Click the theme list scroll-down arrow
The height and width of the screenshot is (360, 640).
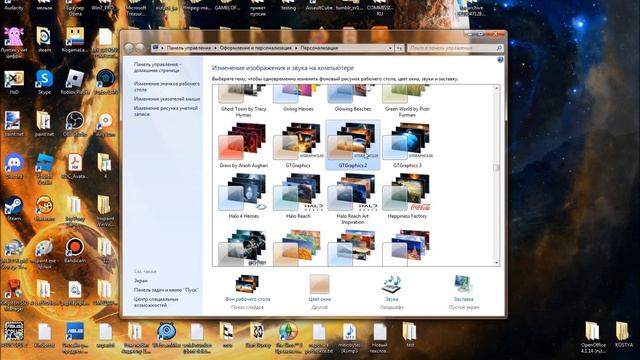click(497, 263)
